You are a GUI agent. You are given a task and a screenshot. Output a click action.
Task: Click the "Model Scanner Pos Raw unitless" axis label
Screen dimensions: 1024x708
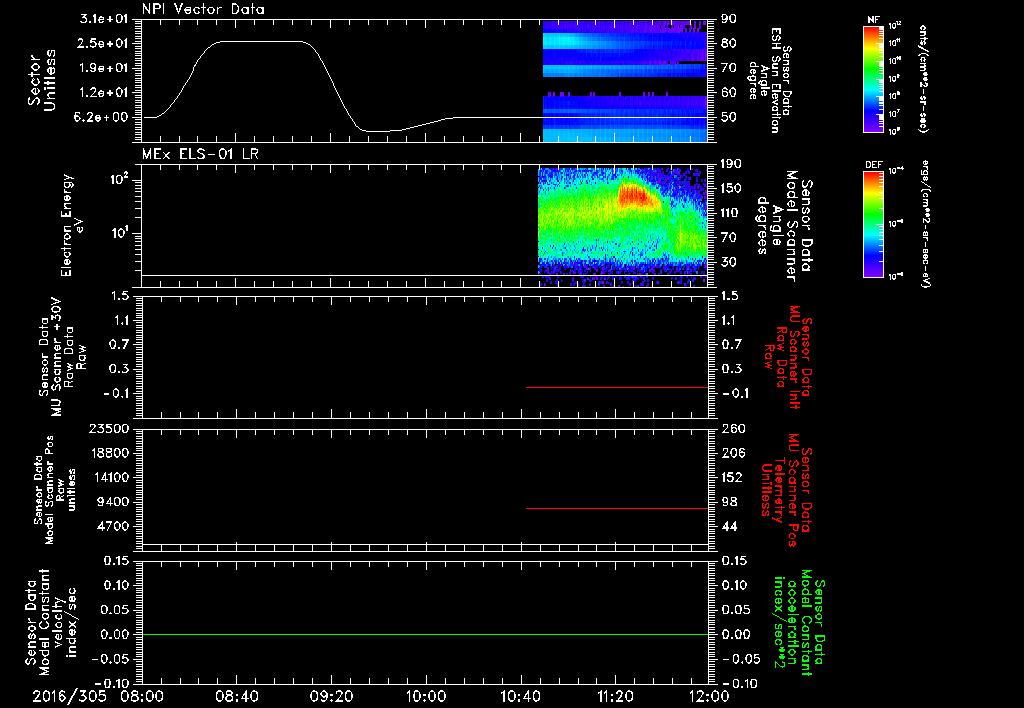(x=54, y=490)
